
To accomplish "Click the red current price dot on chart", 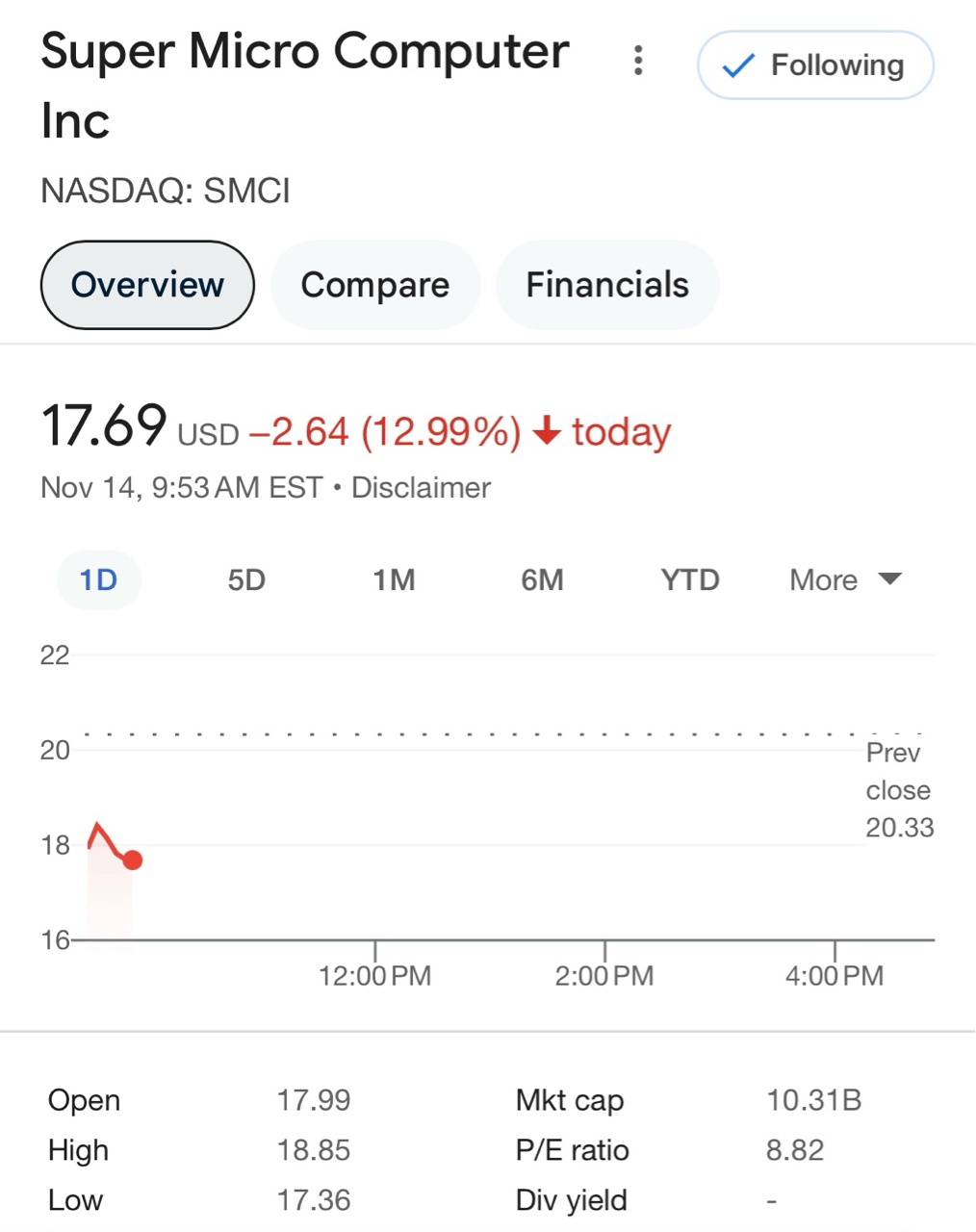I will (133, 860).
